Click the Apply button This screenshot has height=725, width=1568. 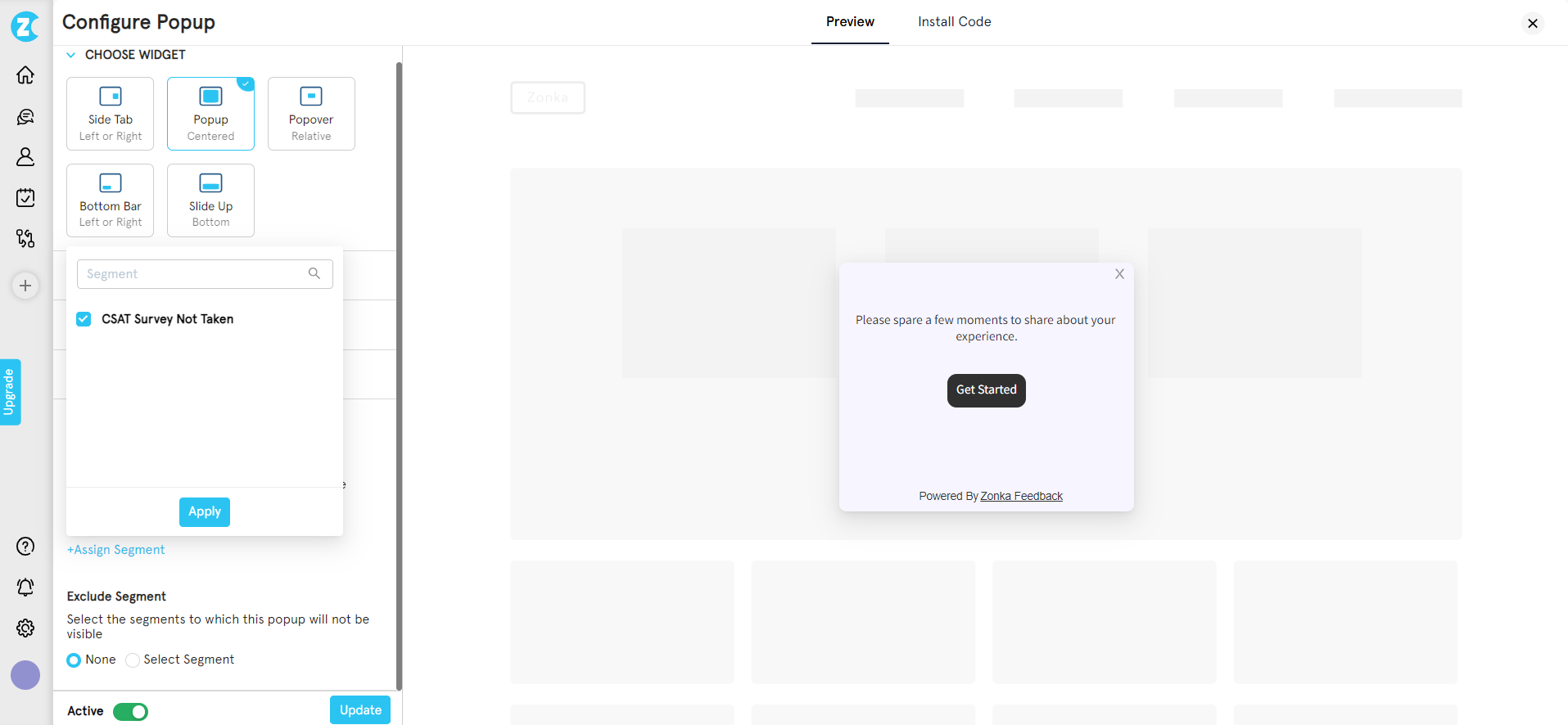coord(205,512)
